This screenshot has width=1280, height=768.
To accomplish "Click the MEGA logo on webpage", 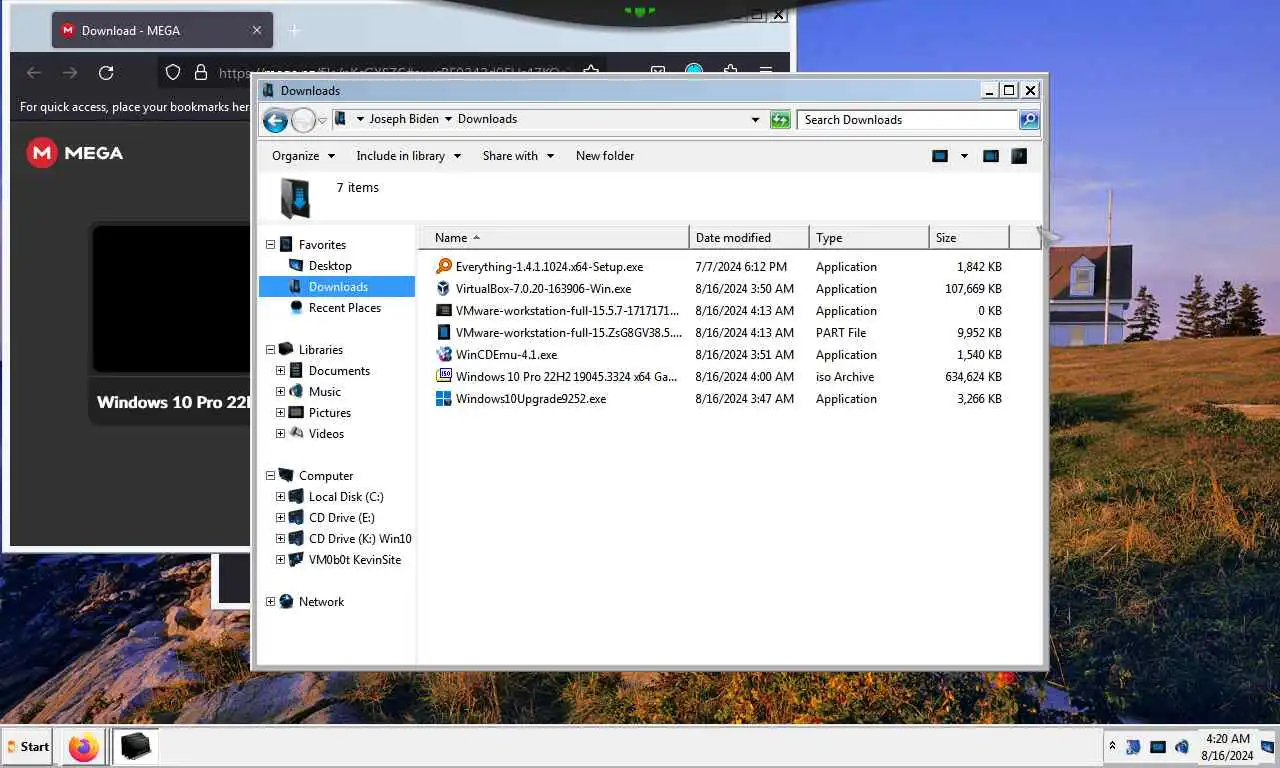I will [75, 153].
